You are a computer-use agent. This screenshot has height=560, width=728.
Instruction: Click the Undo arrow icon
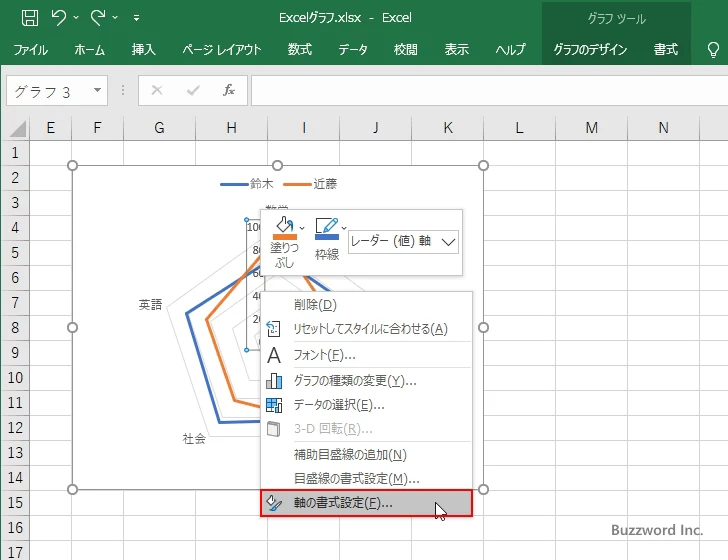pyautogui.click(x=59, y=18)
